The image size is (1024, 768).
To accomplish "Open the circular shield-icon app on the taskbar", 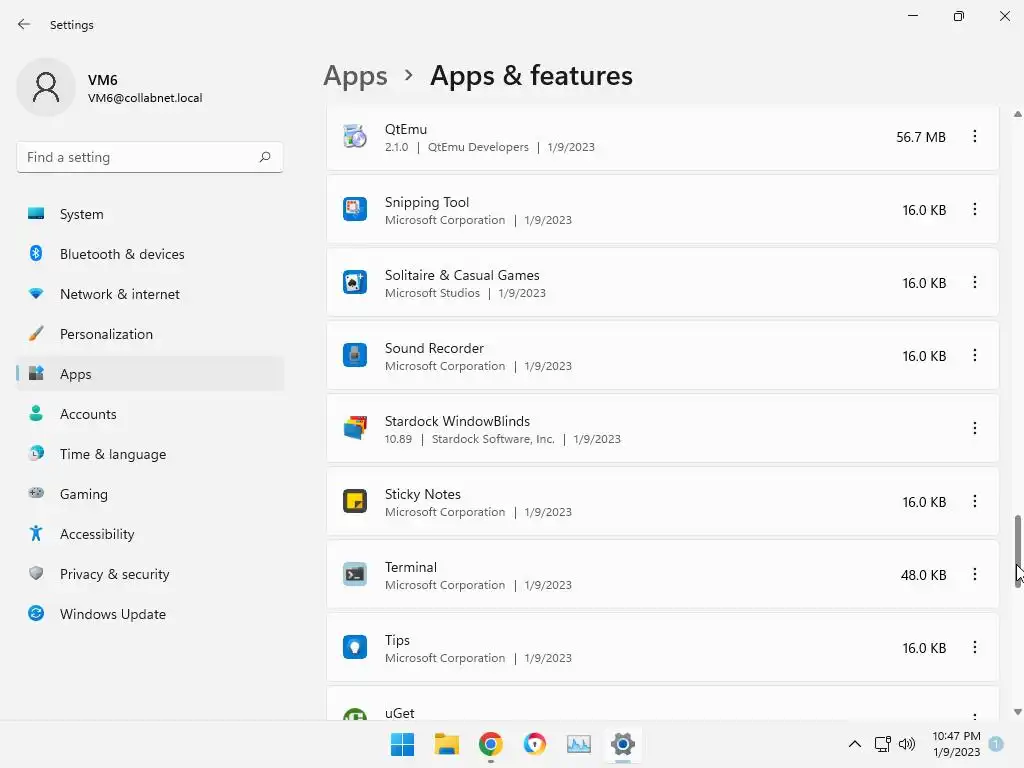I will (x=535, y=744).
